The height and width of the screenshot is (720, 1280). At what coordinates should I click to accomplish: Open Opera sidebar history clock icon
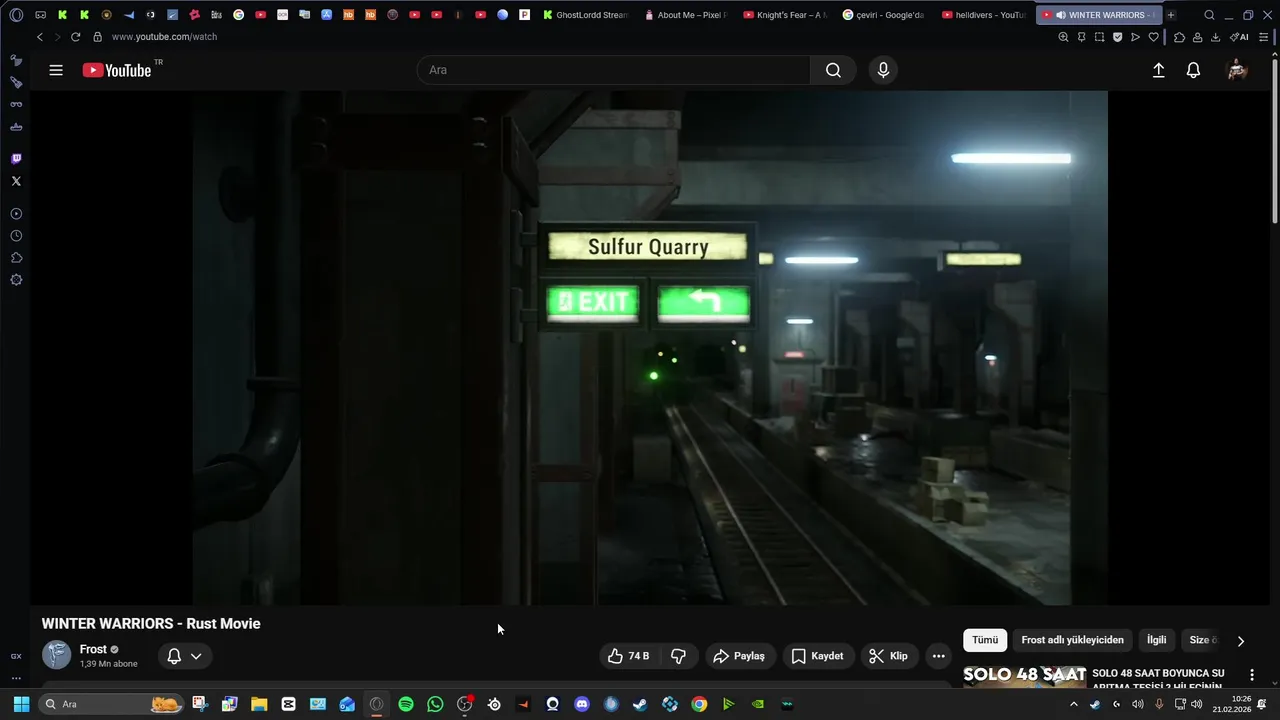click(x=16, y=236)
